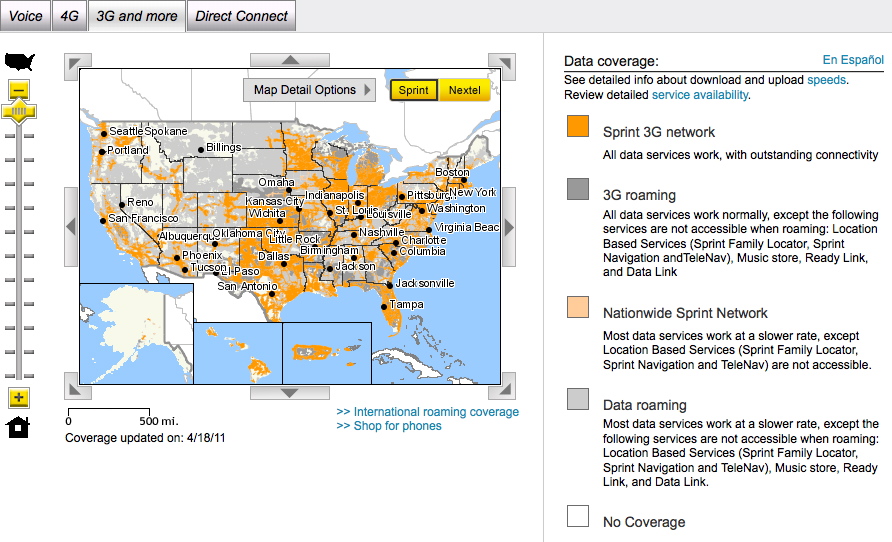This screenshot has height=542, width=892.
Task: Pan map to the lower-right corner arrow
Action: [x=502, y=386]
